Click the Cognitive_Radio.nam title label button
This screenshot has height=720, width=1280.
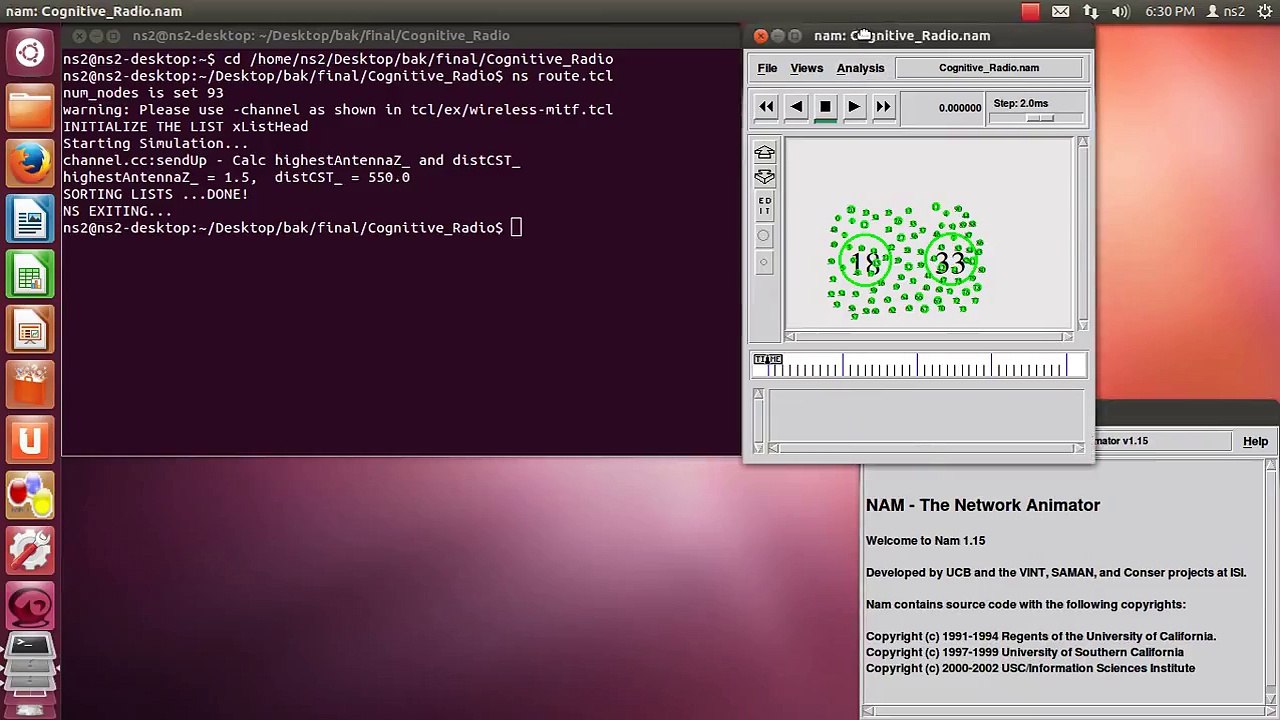989,68
